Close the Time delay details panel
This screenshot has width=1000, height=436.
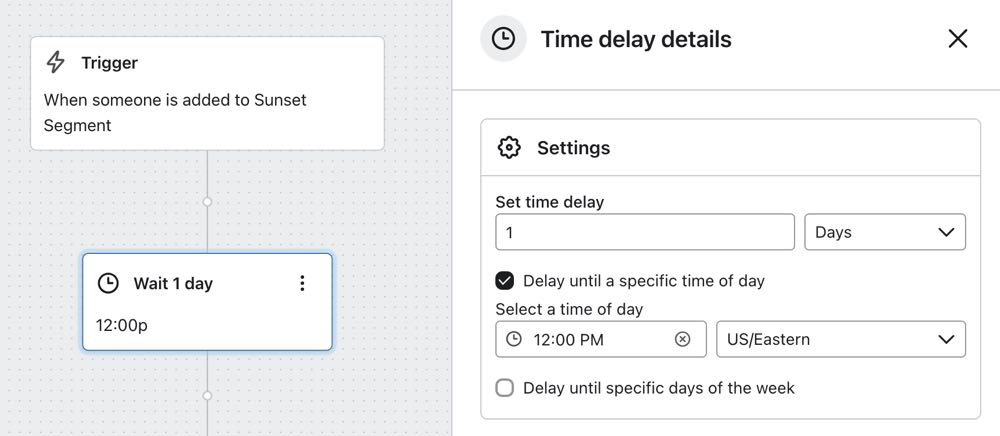(x=957, y=39)
